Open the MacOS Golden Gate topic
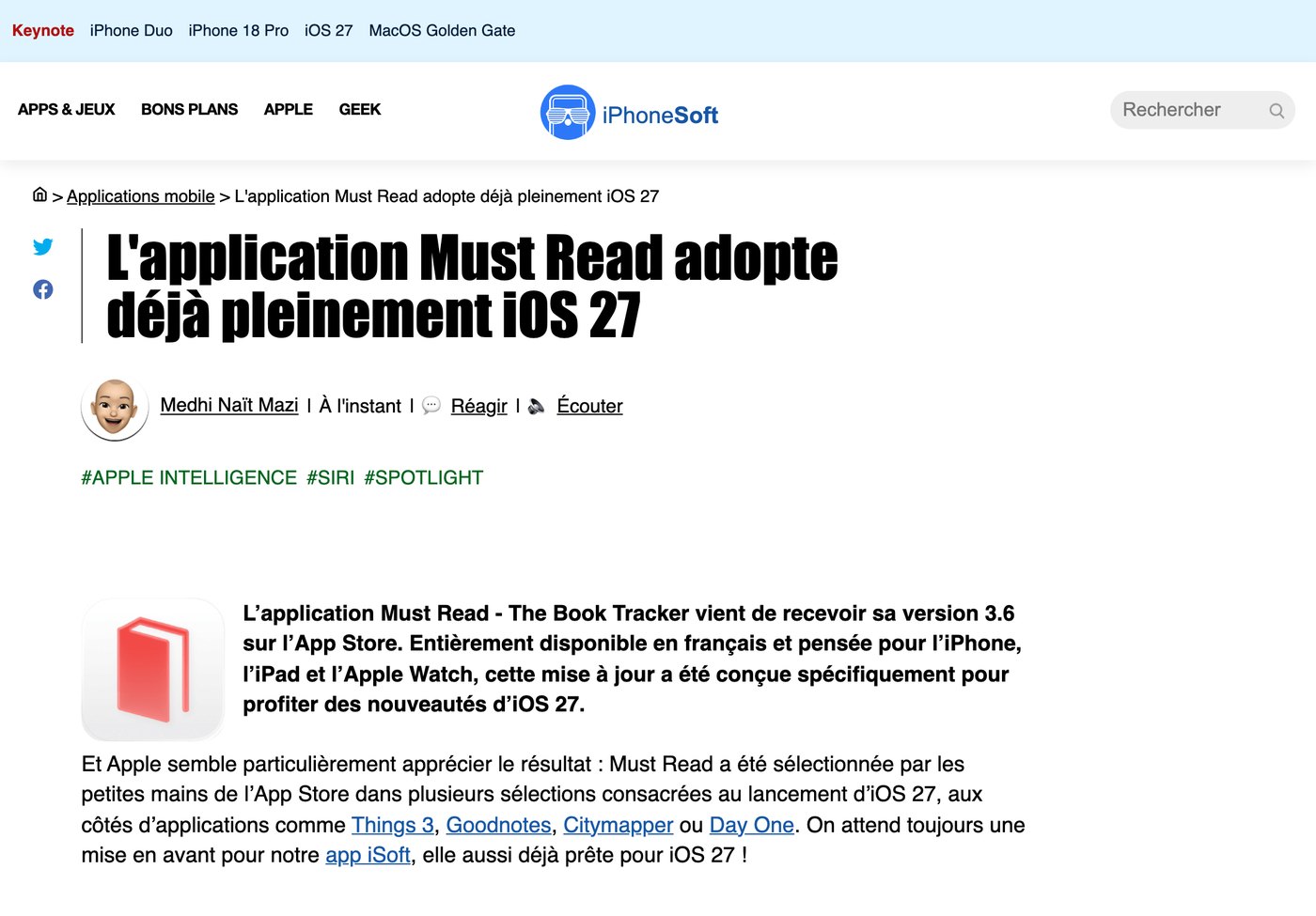 pyautogui.click(x=442, y=31)
